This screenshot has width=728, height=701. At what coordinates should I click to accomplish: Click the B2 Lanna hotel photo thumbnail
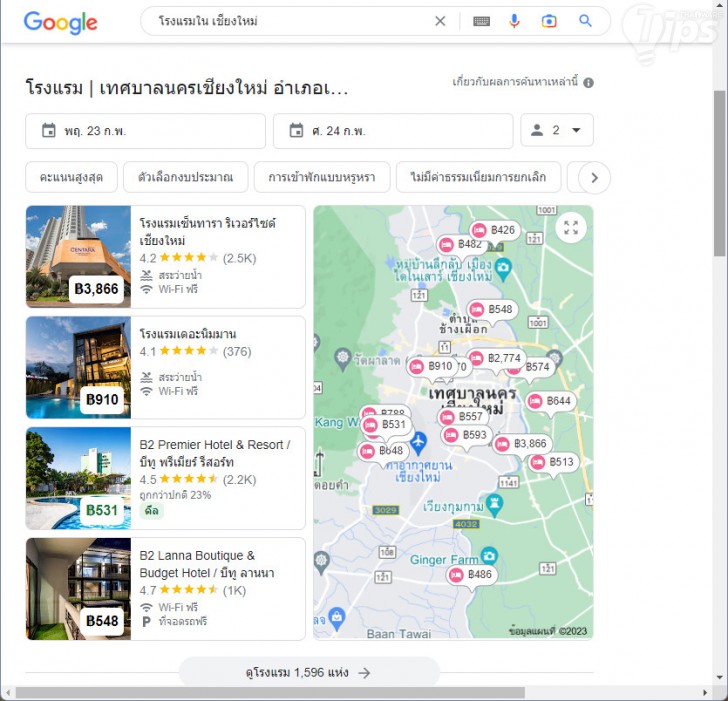(x=78, y=589)
